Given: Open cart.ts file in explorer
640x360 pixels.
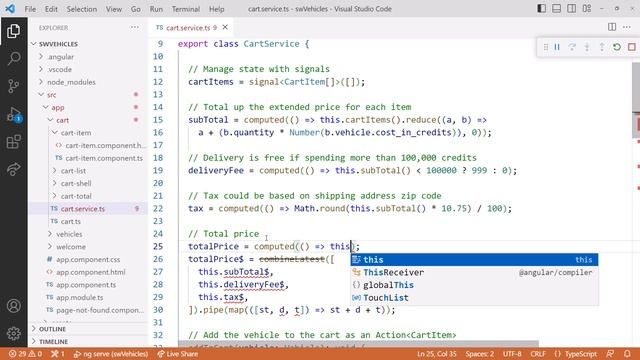Looking at the screenshot, I should click(71, 221).
